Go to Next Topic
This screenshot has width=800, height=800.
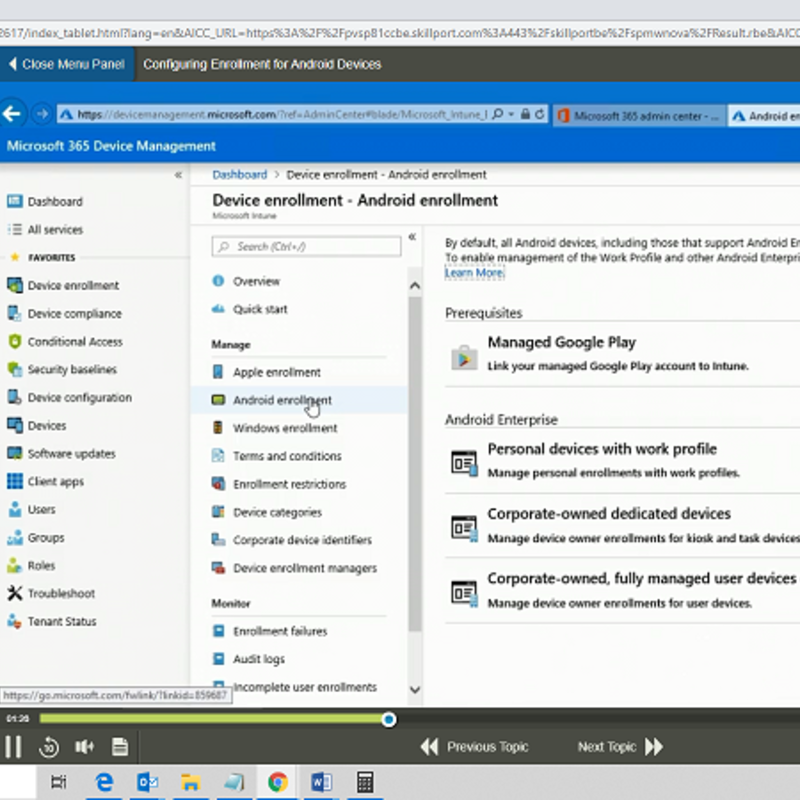620,747
